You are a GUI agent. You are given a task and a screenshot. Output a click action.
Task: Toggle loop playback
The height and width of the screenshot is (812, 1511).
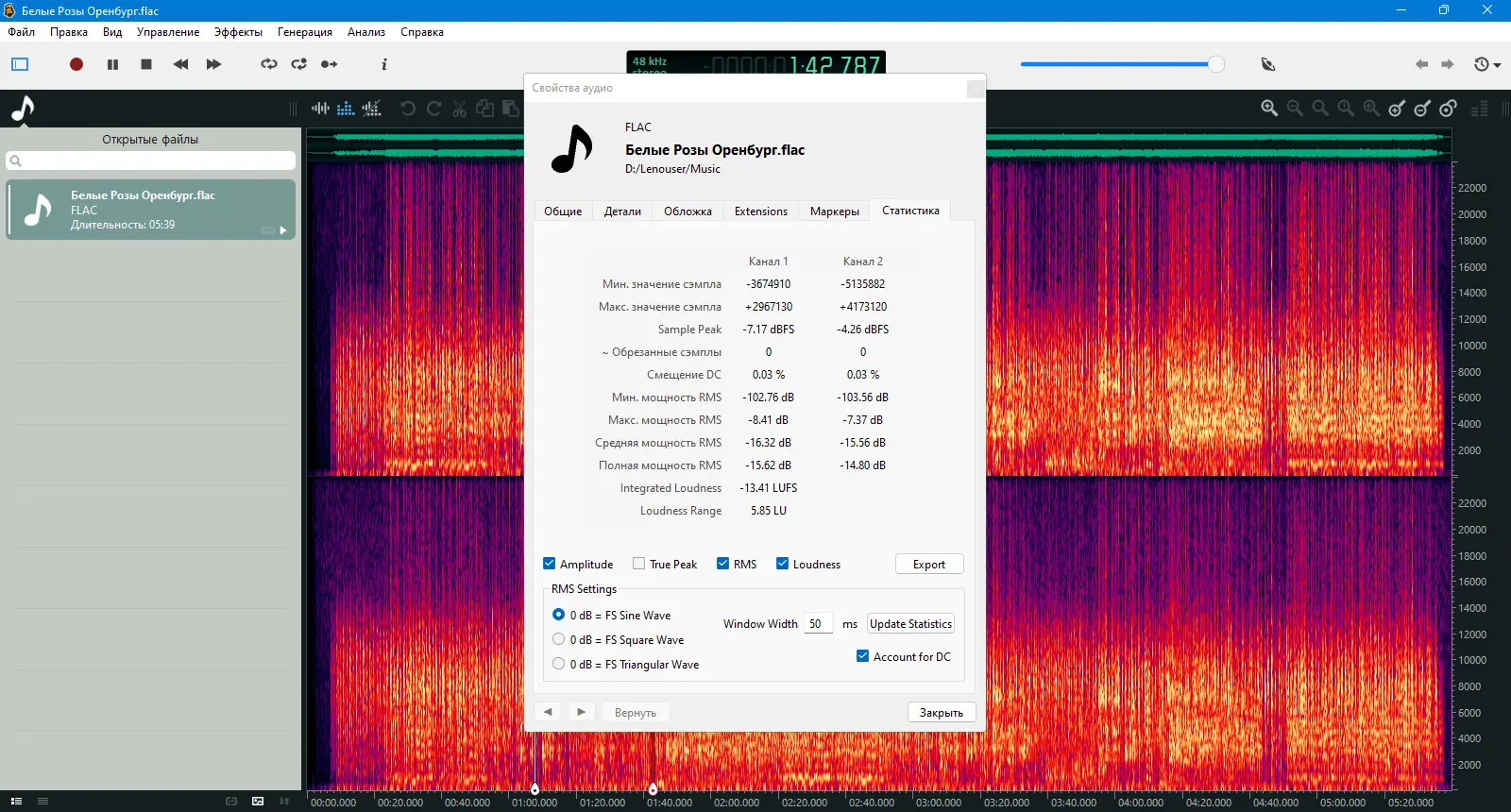pyautogui.click(x=269, y=64)
